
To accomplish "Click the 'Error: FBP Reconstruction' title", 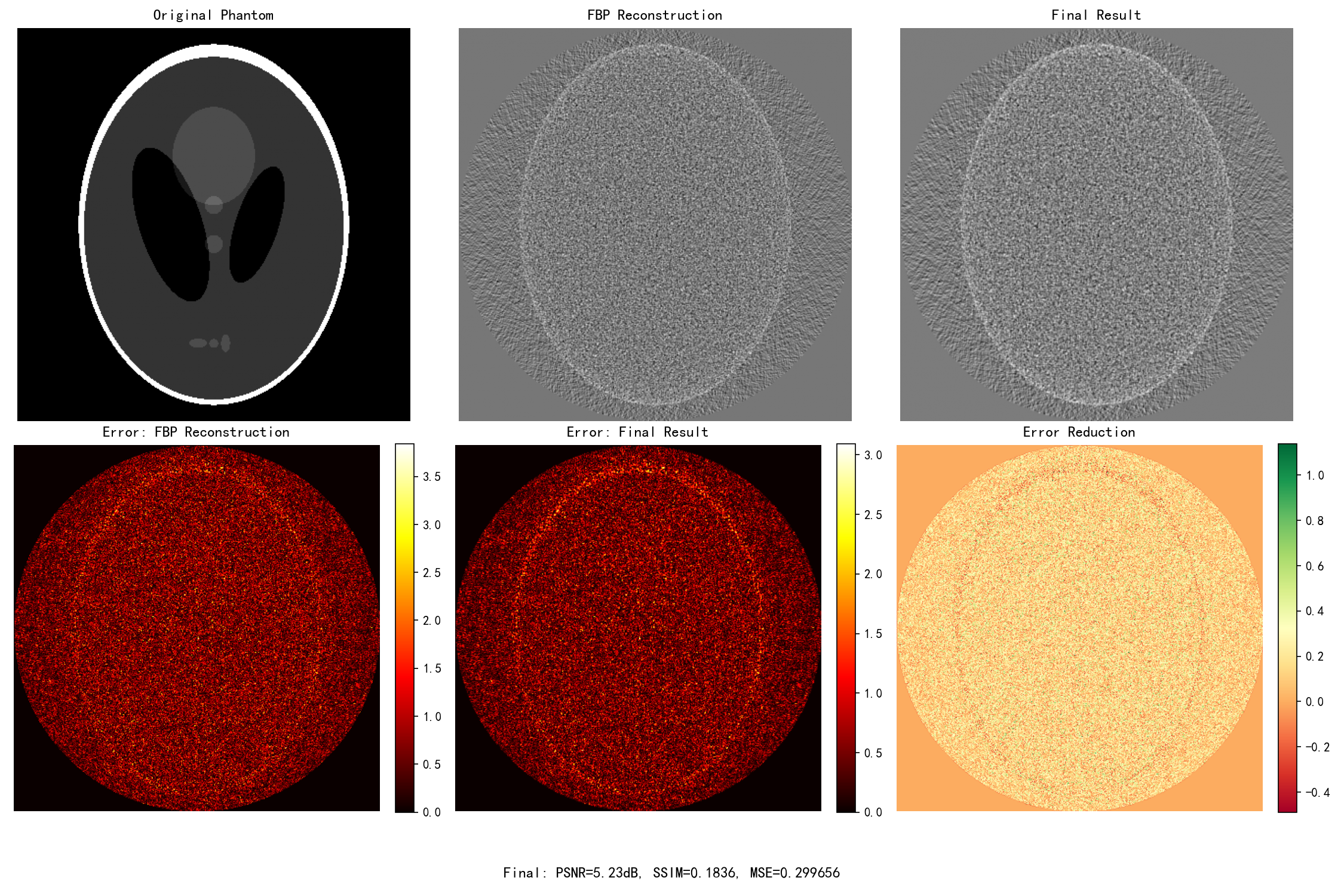I will click(196, 432).
